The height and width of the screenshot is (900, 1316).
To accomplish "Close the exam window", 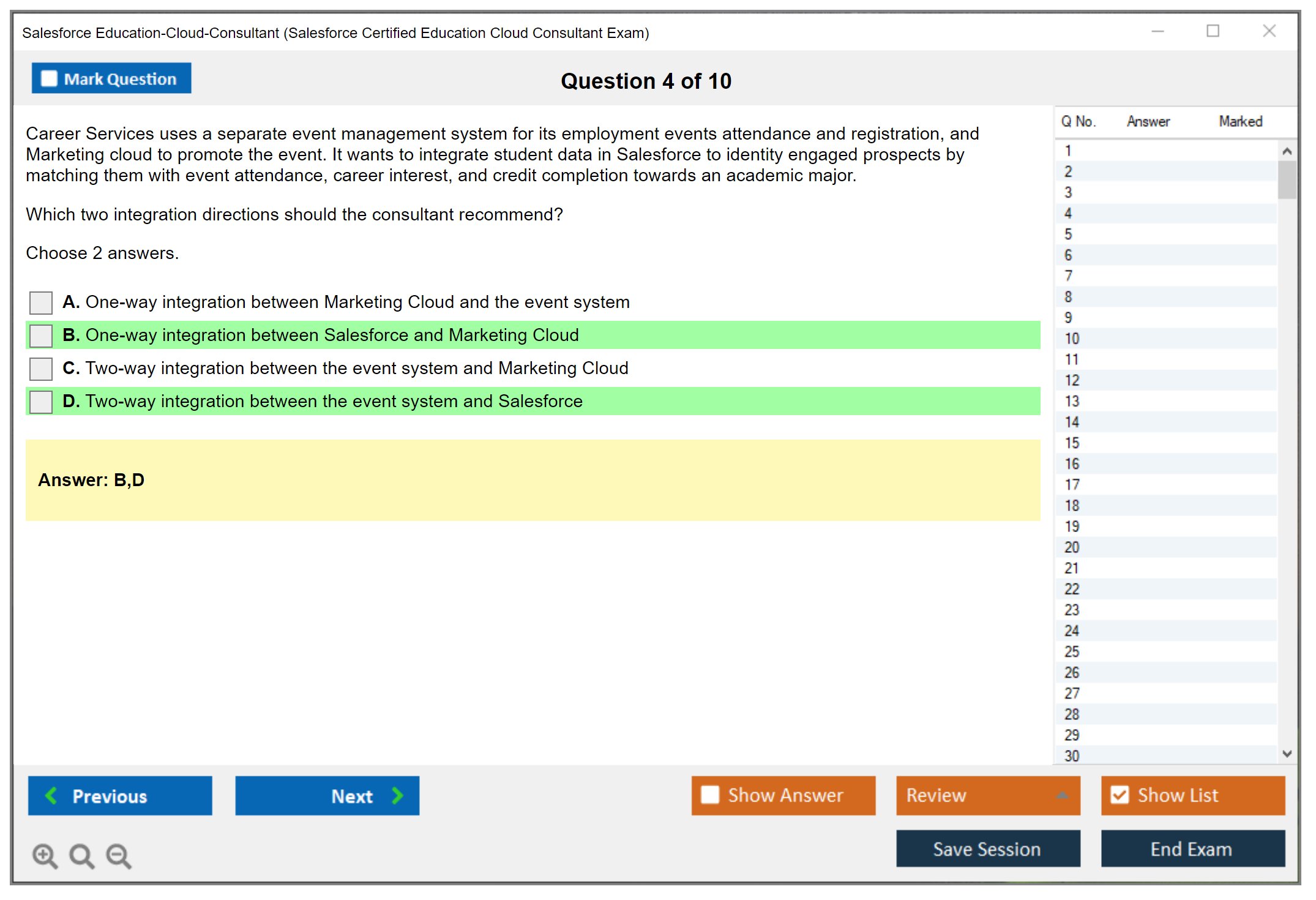I will point(1269,31).
